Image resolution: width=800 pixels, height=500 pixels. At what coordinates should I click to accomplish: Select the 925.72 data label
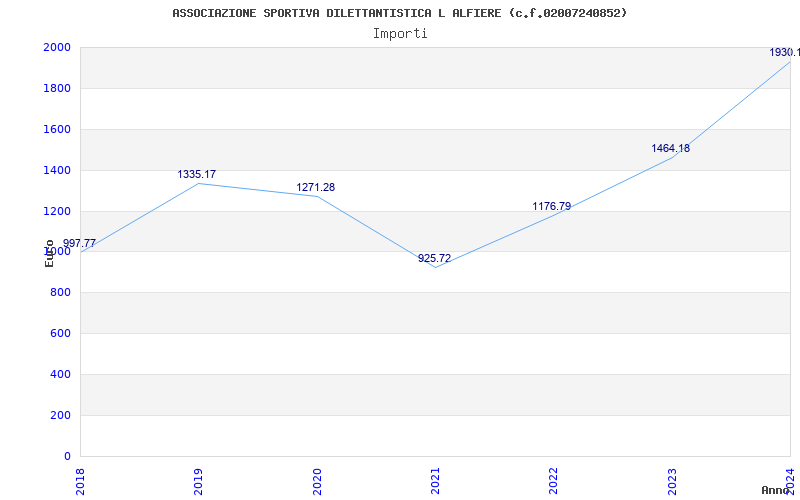(435, 258)
